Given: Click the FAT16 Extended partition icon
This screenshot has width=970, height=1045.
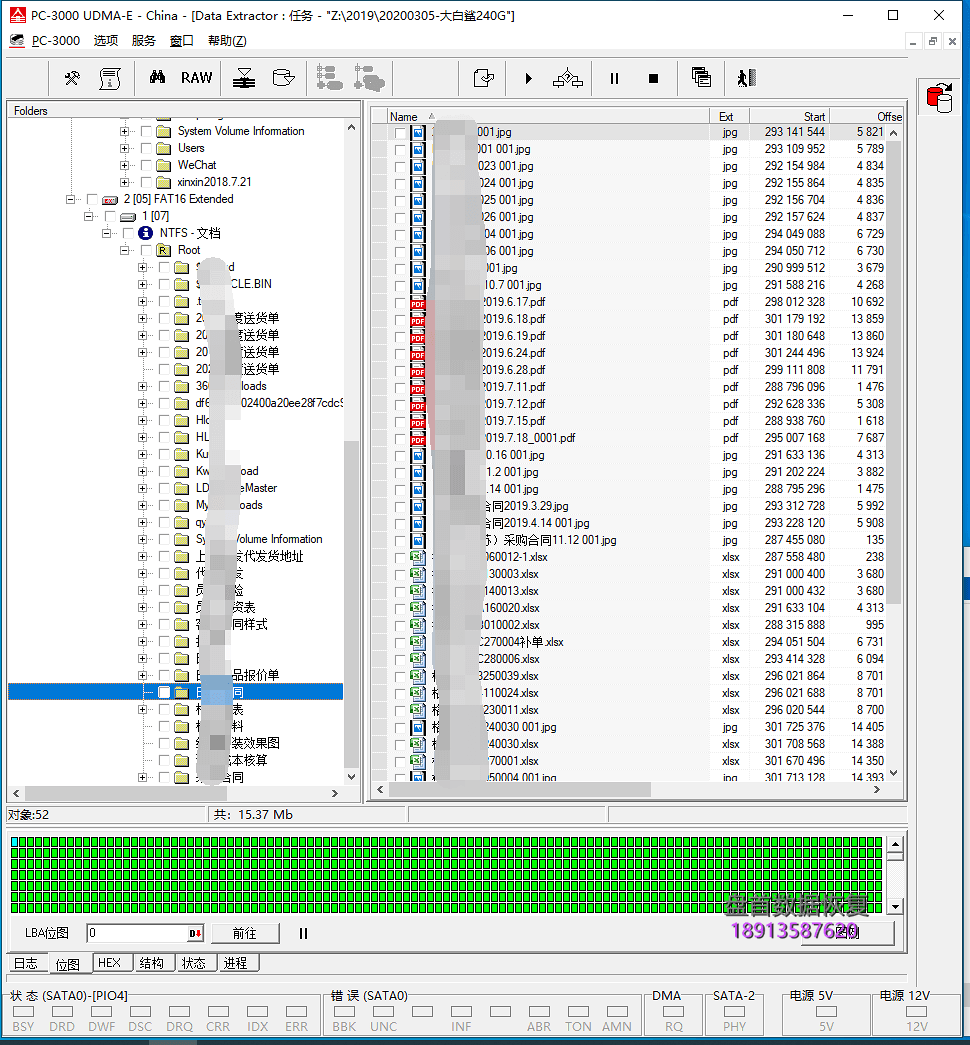Looking at the screenshot, I should tap(110, 200).
